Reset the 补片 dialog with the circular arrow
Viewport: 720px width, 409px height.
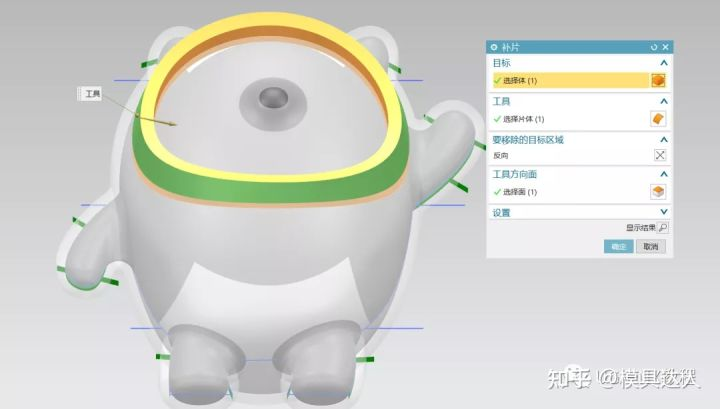[654, 47]
